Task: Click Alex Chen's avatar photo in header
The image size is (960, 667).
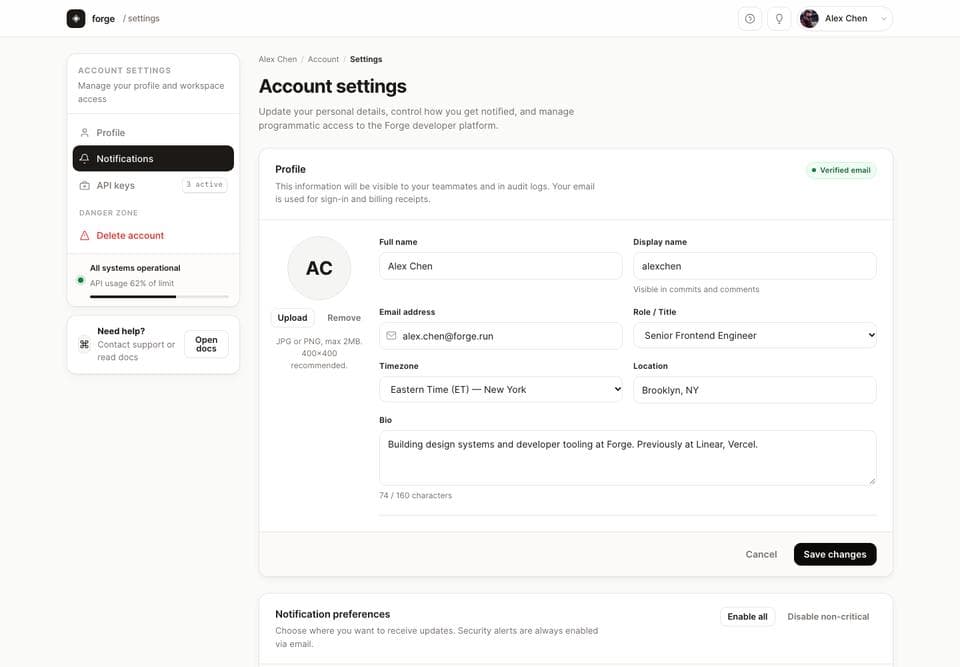Action: [809, 18]
